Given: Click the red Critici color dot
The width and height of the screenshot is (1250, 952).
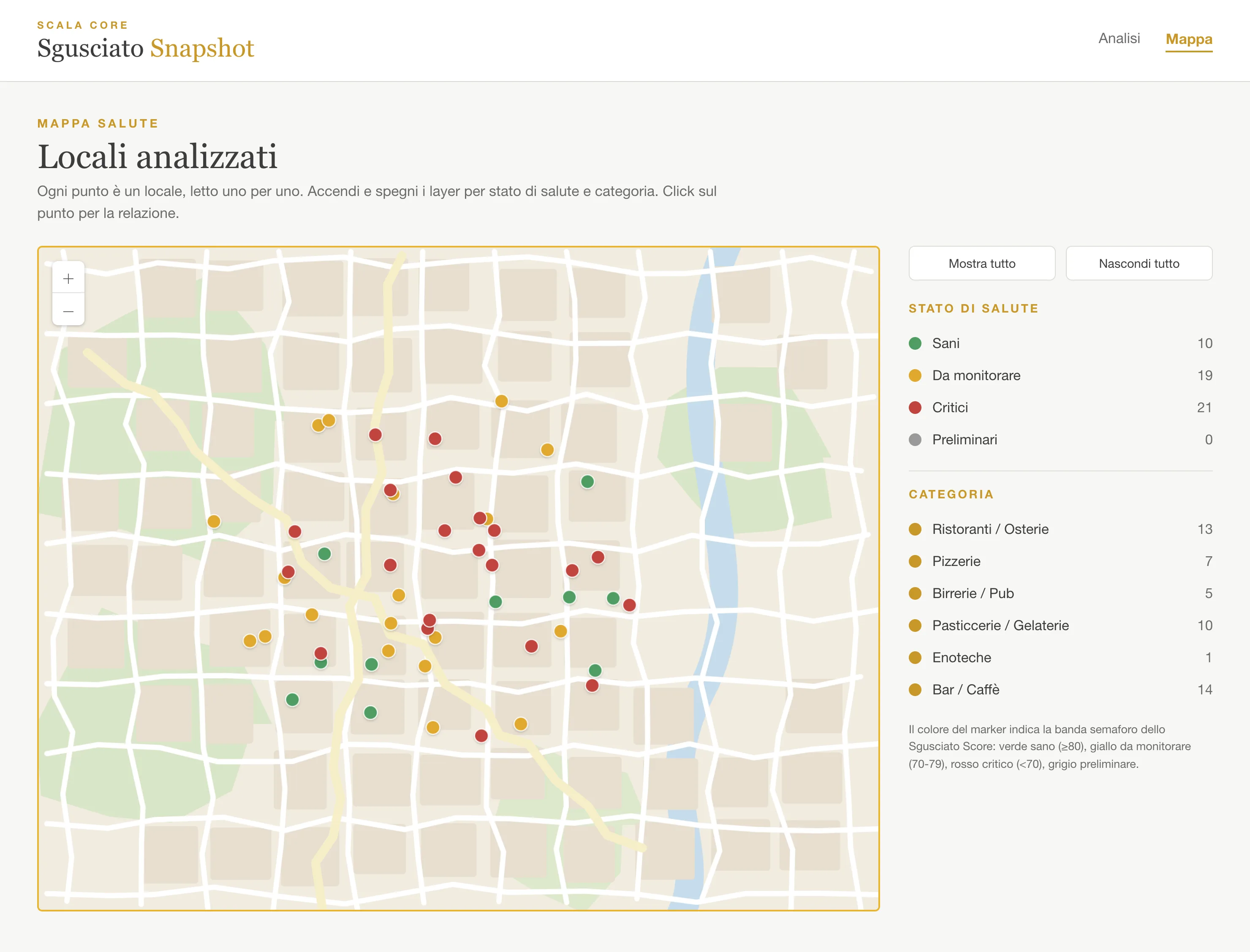Looking at the screenshot, I should coord(915,408).
